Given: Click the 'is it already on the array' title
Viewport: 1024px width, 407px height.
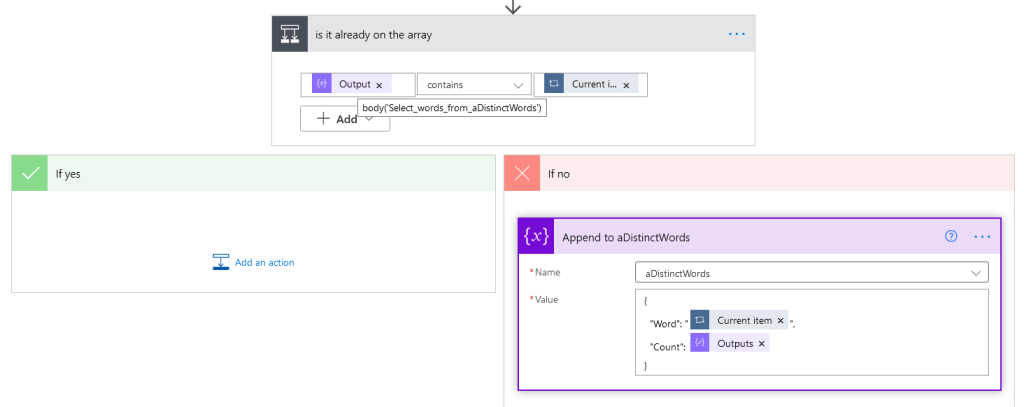Looking at the screenshot, I should click(x=373, y=35).
